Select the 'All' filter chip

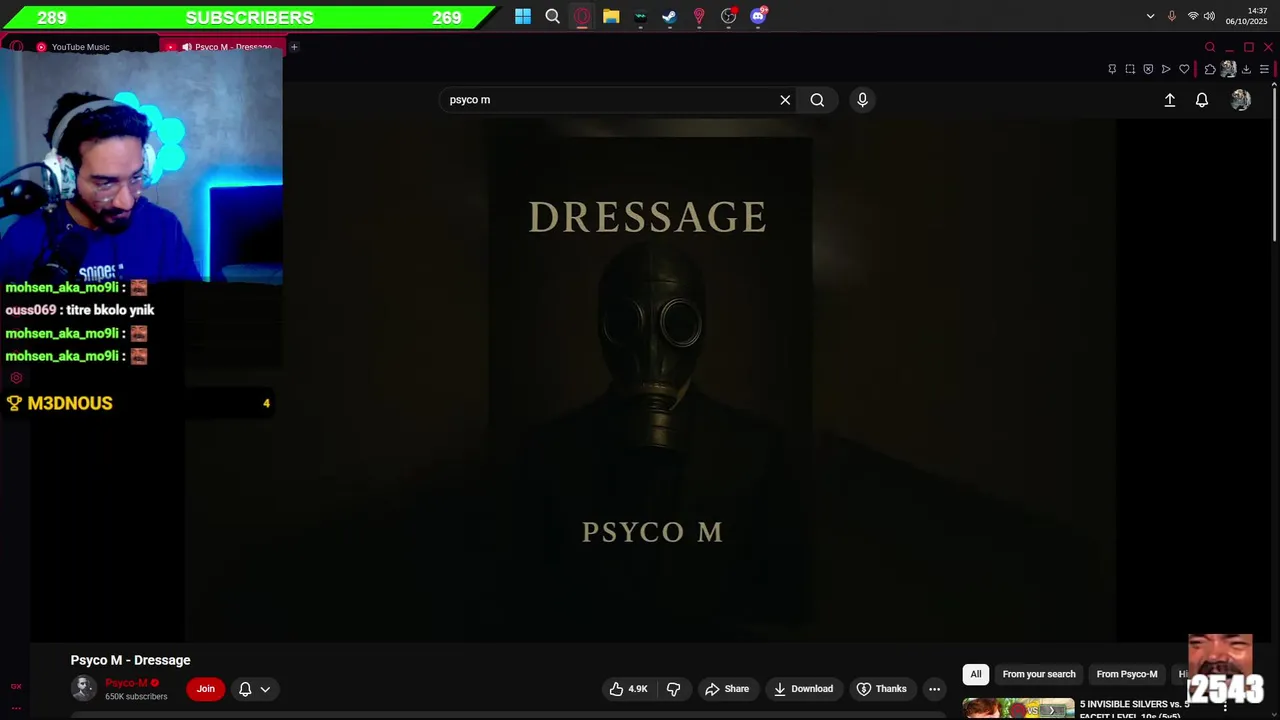(976, 674)
